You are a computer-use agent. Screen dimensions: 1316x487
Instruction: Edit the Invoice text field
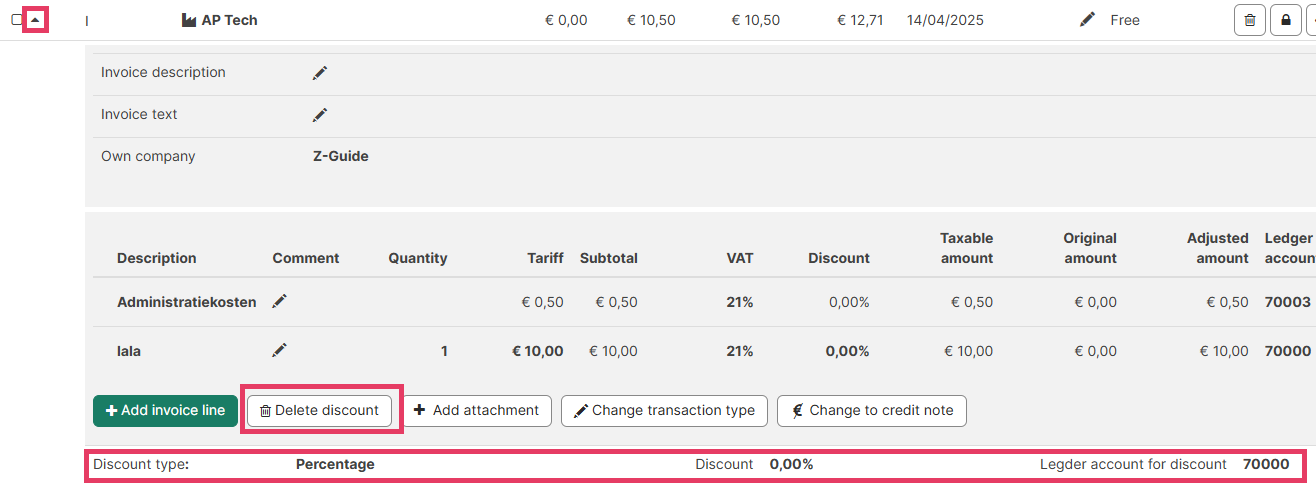coord(320,115)
